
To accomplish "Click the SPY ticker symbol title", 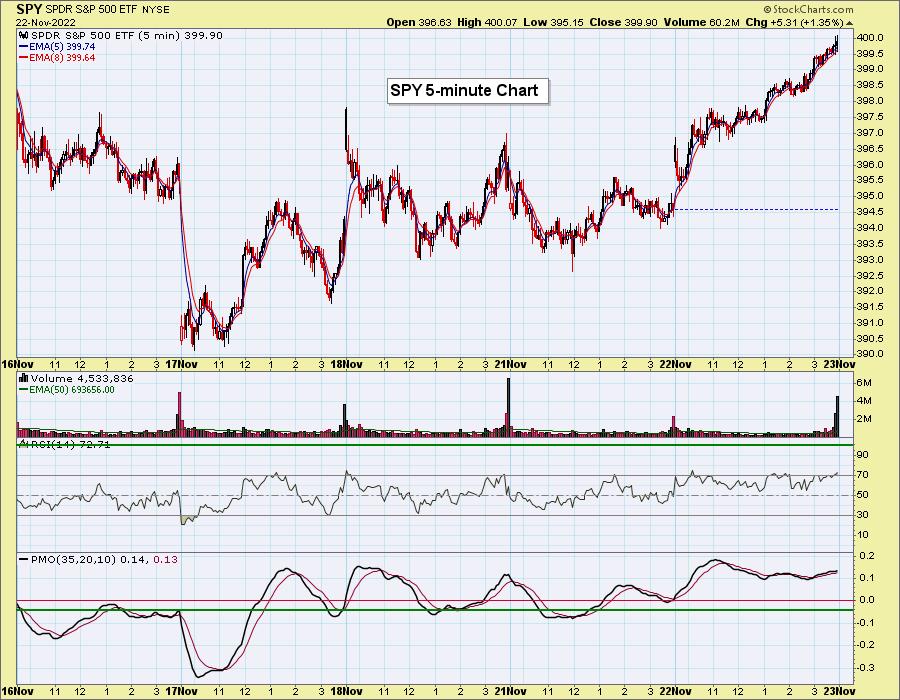I will tap(29, 9).
